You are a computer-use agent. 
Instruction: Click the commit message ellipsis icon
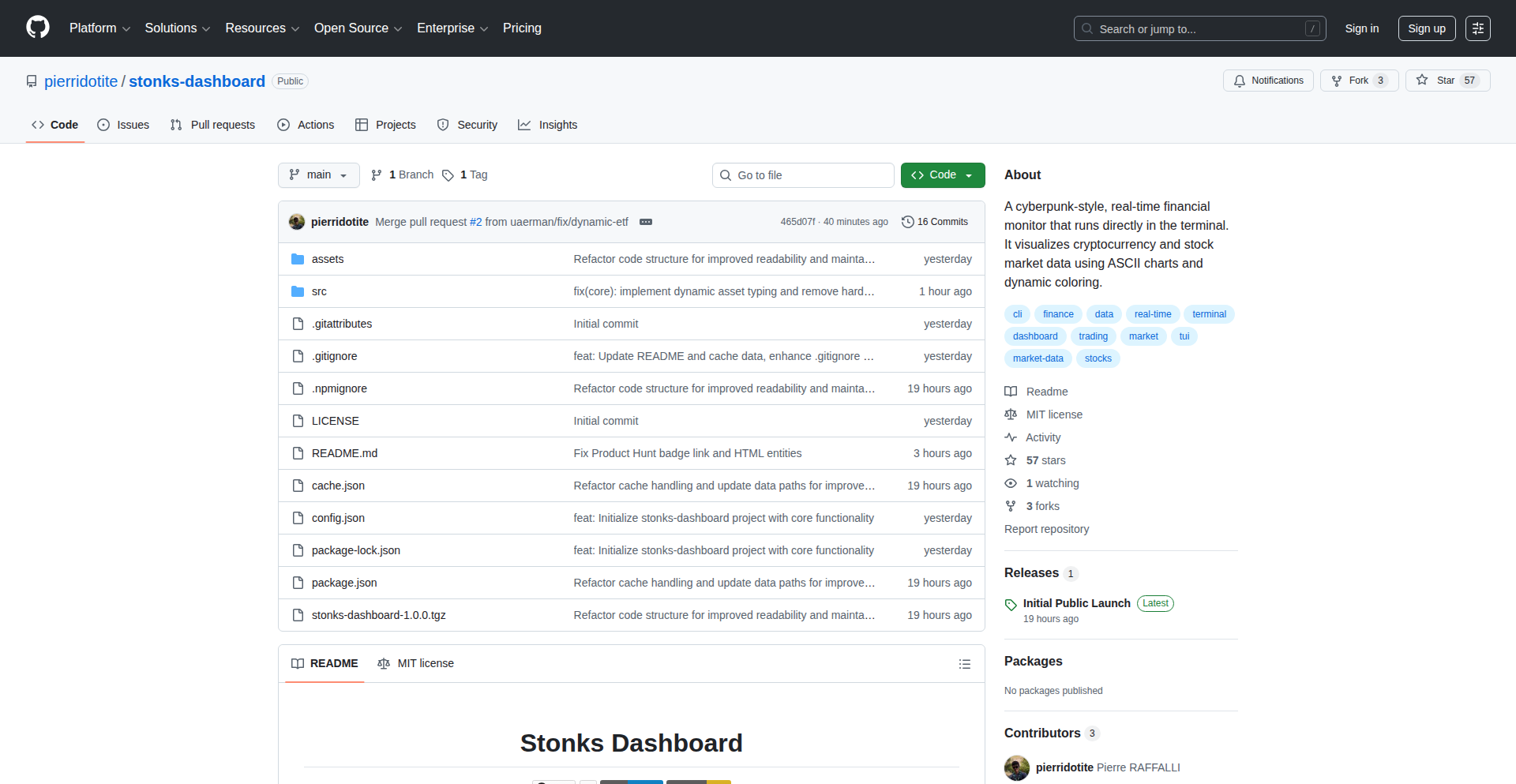click(x=645, y=222)
